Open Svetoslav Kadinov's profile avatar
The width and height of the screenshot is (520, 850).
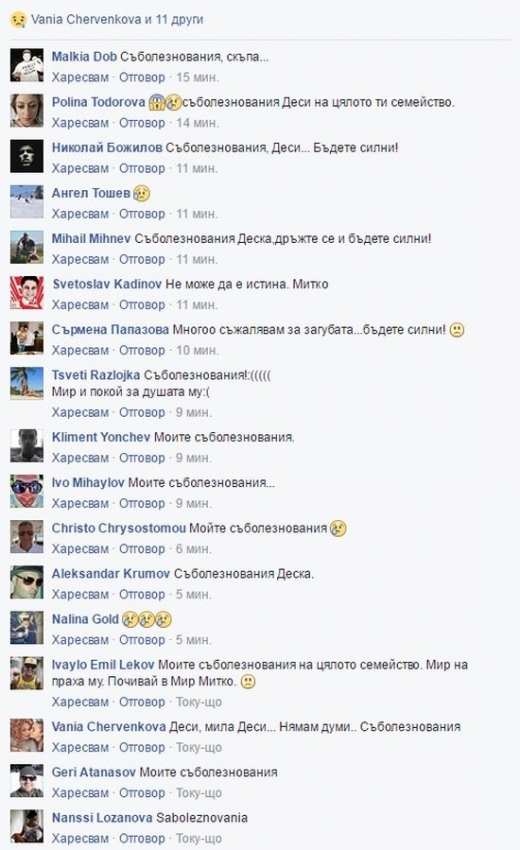27,293
